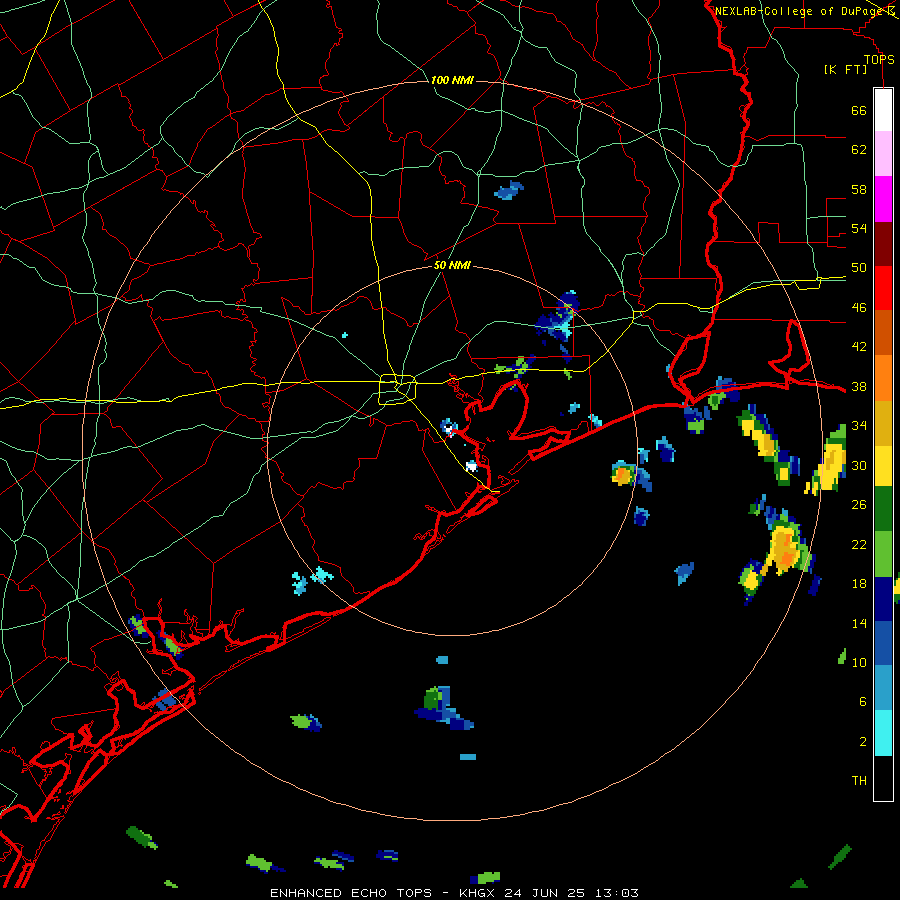Screen dimensions: 900x900
Task: Click the cyan legend swatch
Action: click(883, 733)
